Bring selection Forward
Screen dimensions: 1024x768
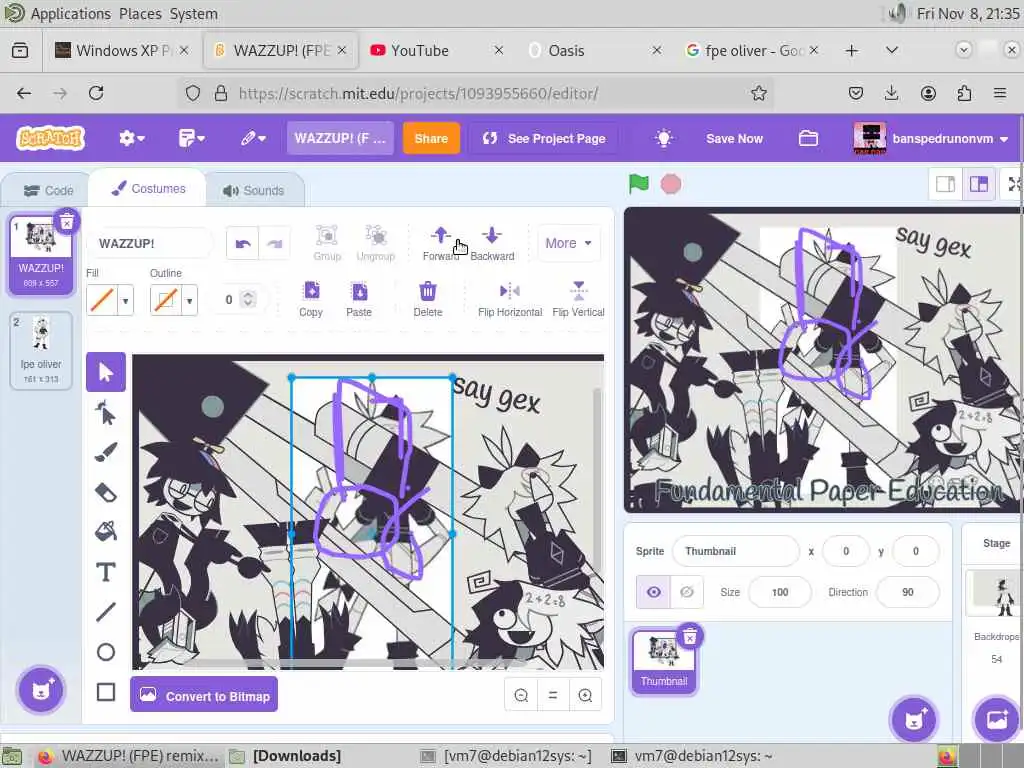(x=441, y=243)
